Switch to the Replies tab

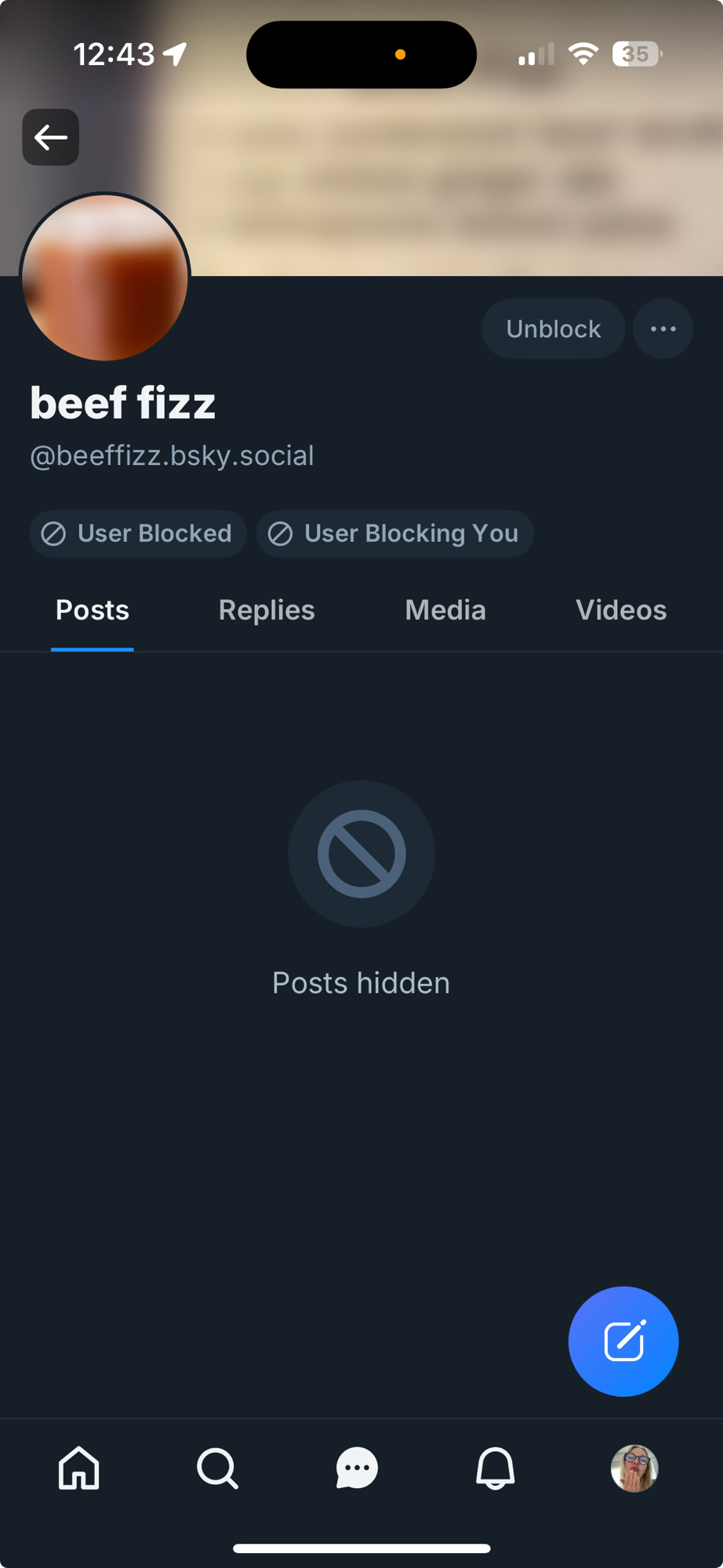point(267,610)
